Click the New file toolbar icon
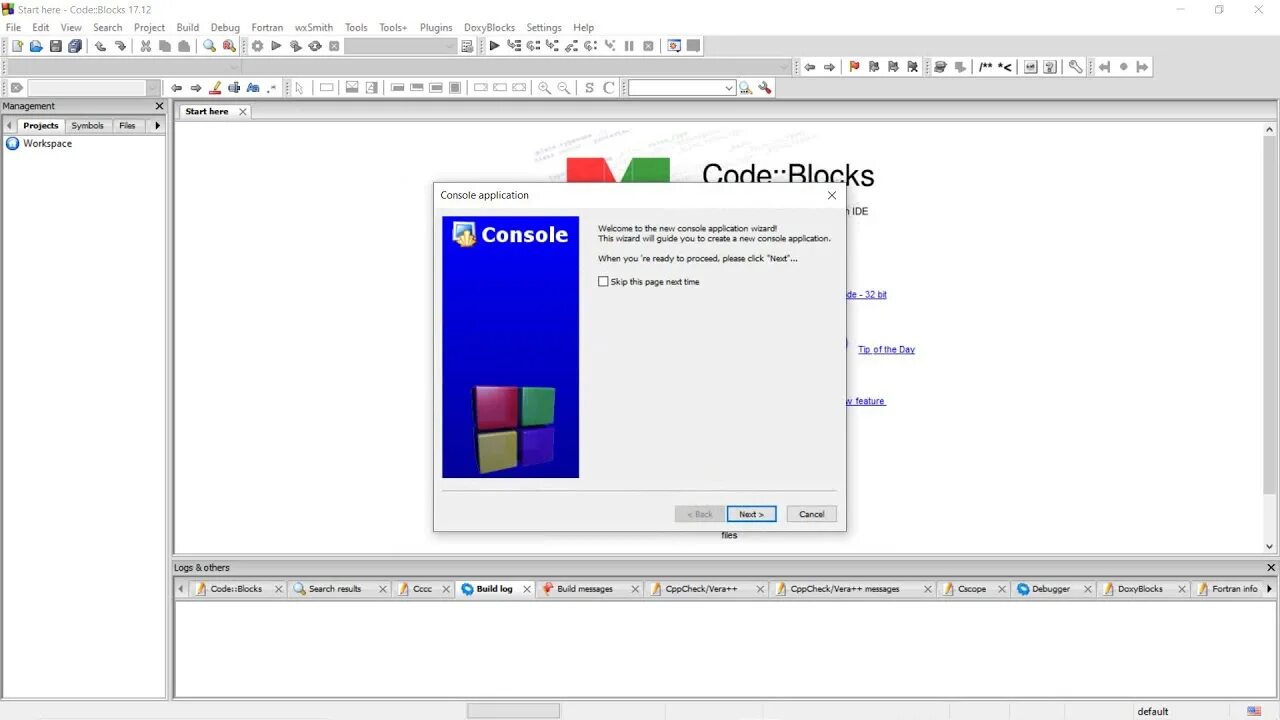The height and width of the screenshot is (720, 1280). [17, 46]
